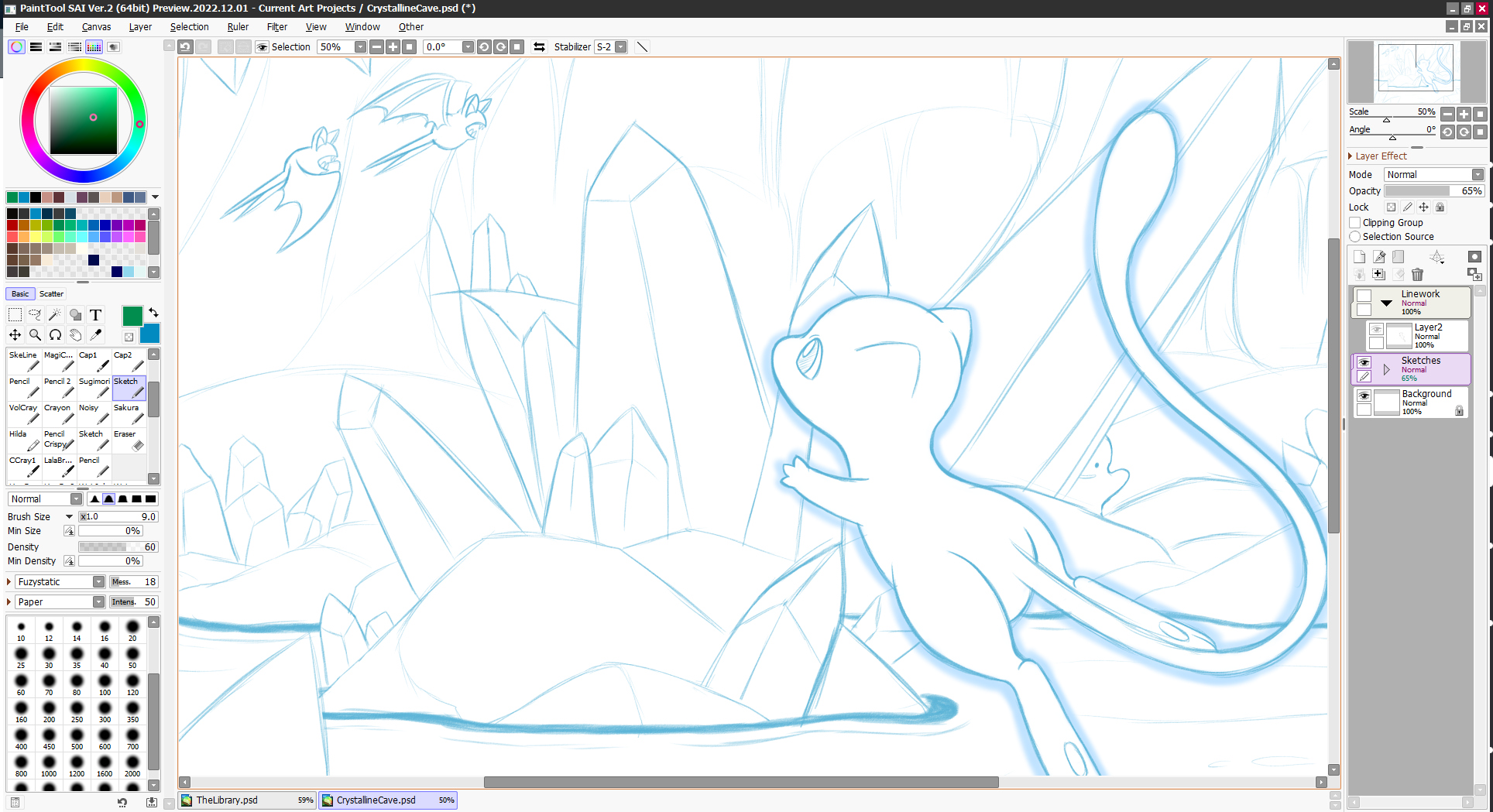Hide the Background layer with its eye icon
The width and height of the screenshot is (1493, 812).
tap(1364, 396)
